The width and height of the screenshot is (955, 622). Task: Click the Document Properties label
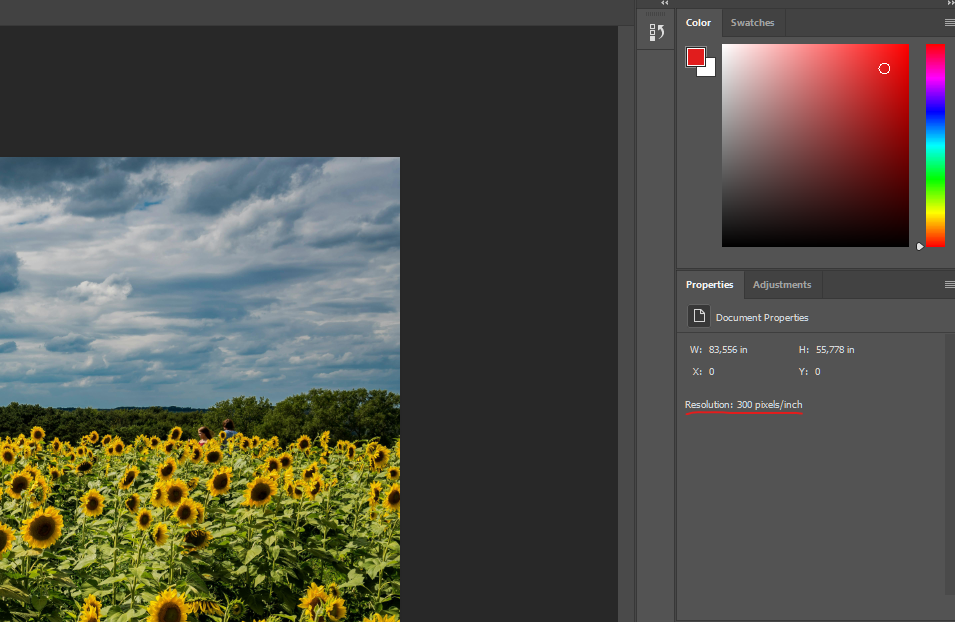[x=762, y=317]
